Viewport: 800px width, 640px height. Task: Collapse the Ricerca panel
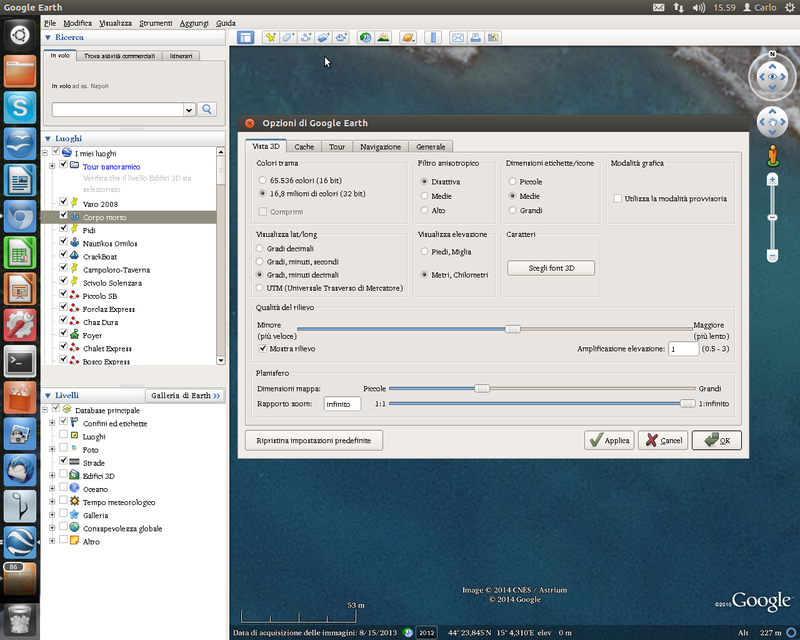pos(48,37)
